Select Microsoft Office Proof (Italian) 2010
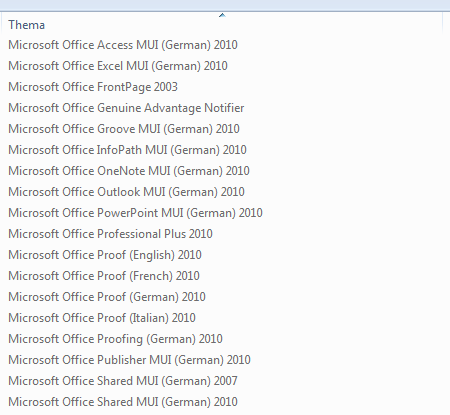 (x=102, y=318)
